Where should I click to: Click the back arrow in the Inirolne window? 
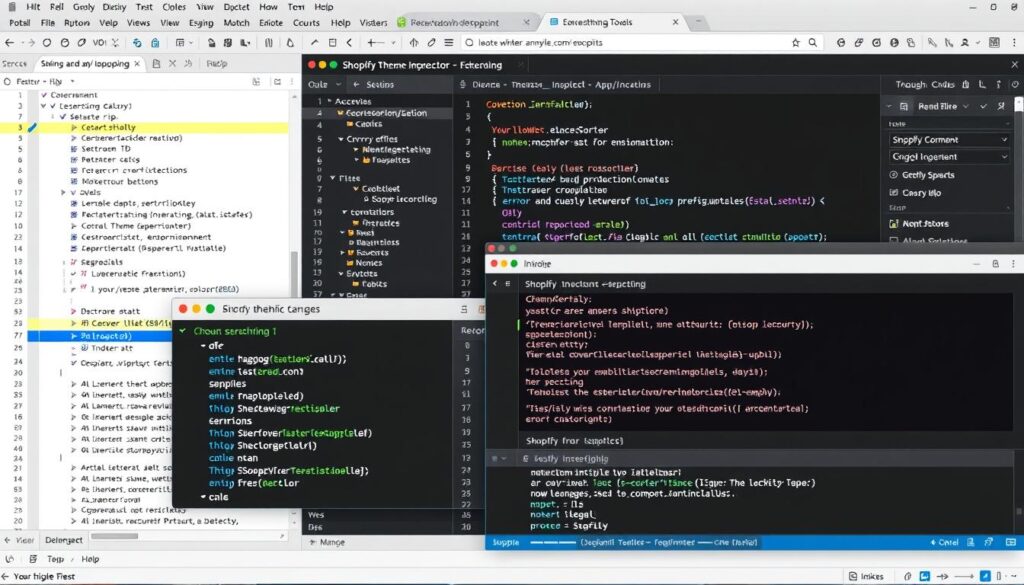point(494,283)
